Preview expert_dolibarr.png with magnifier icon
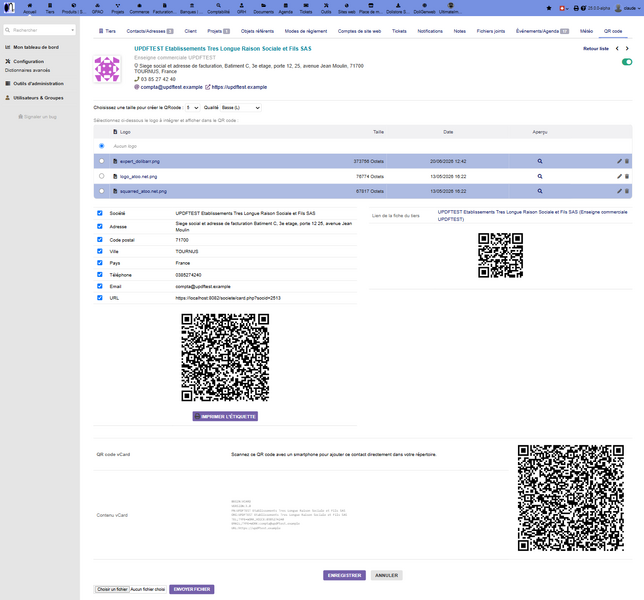 click(x=540, y=161)
